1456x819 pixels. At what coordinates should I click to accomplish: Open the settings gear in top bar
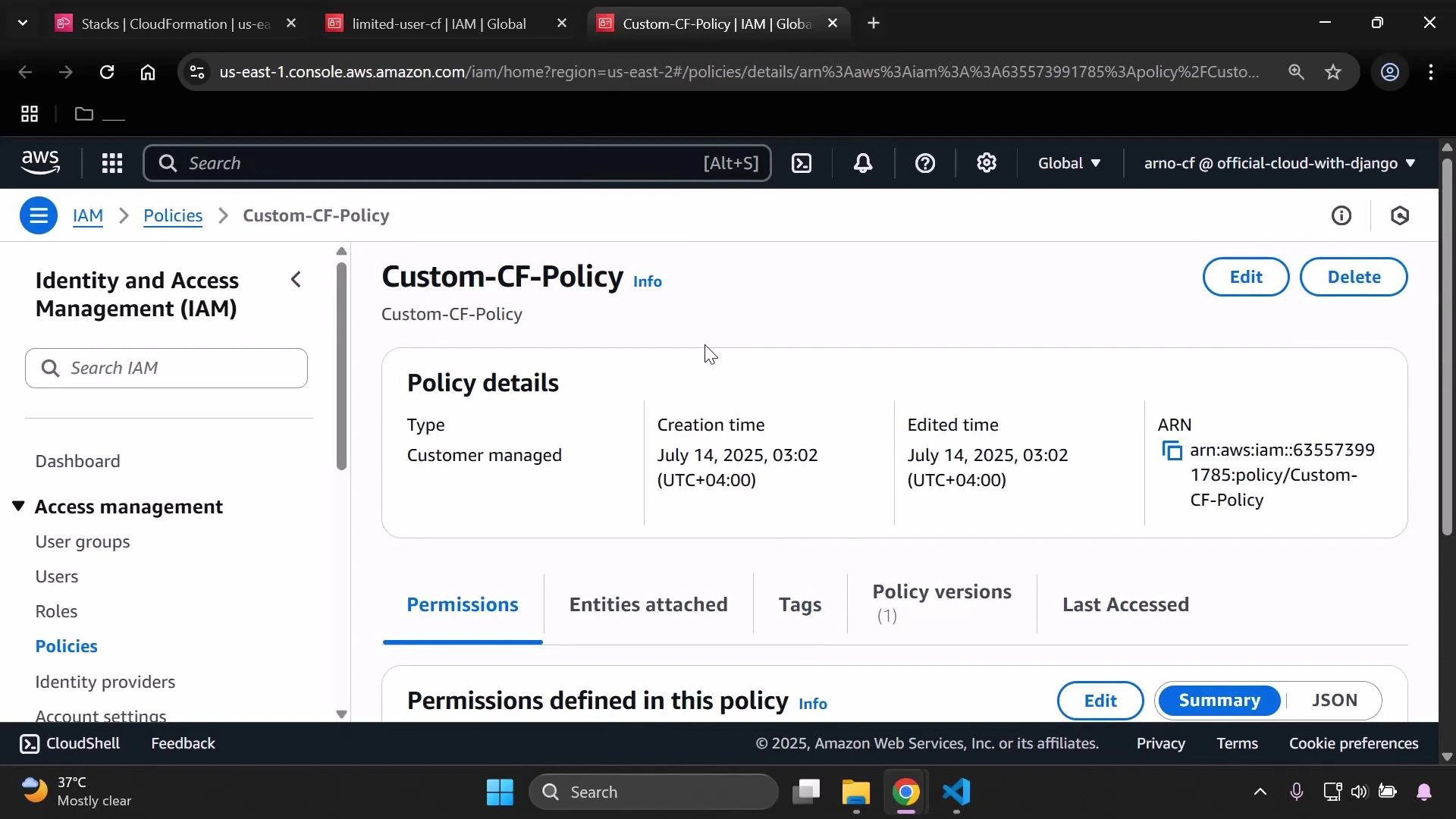click(986, 163)
